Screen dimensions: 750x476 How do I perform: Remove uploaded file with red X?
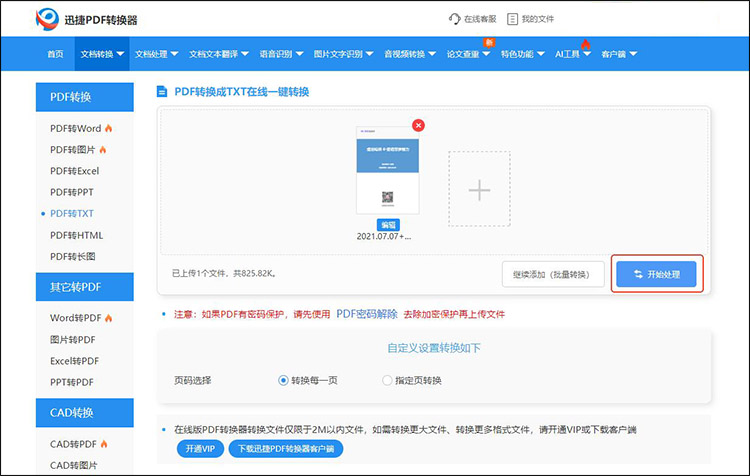(419, 125)
